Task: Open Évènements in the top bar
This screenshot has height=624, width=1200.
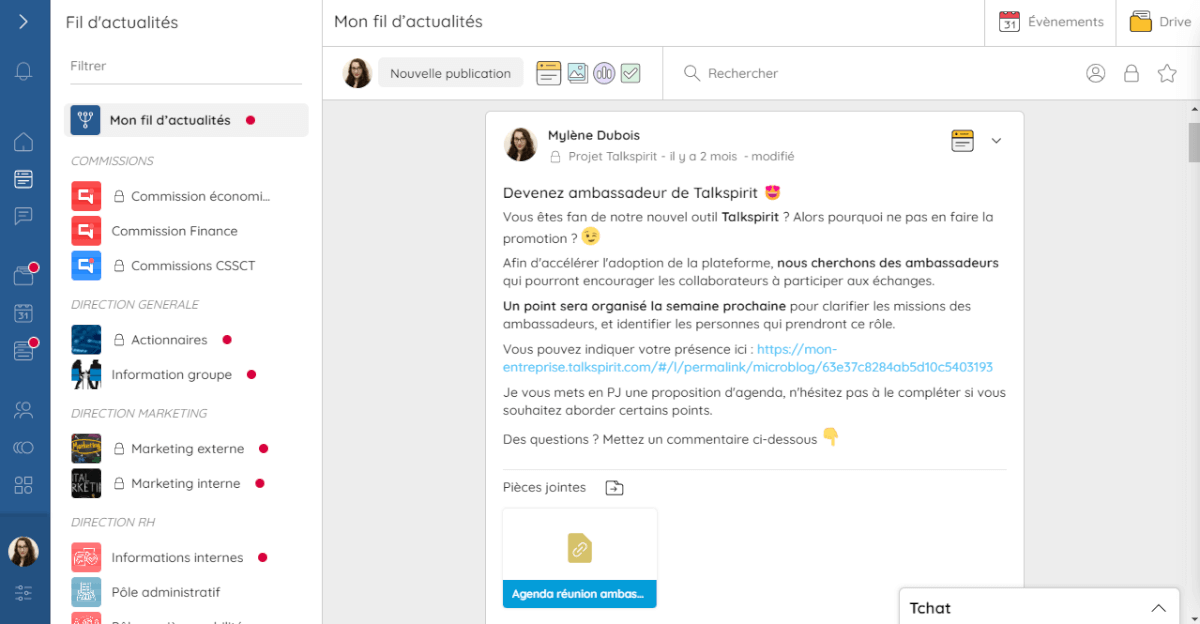Action: [1051, 22]
